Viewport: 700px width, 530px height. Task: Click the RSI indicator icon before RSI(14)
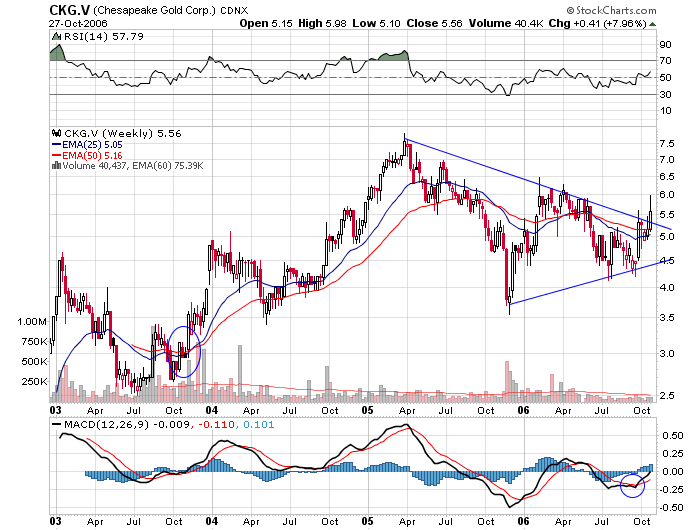tap(56, 36)
